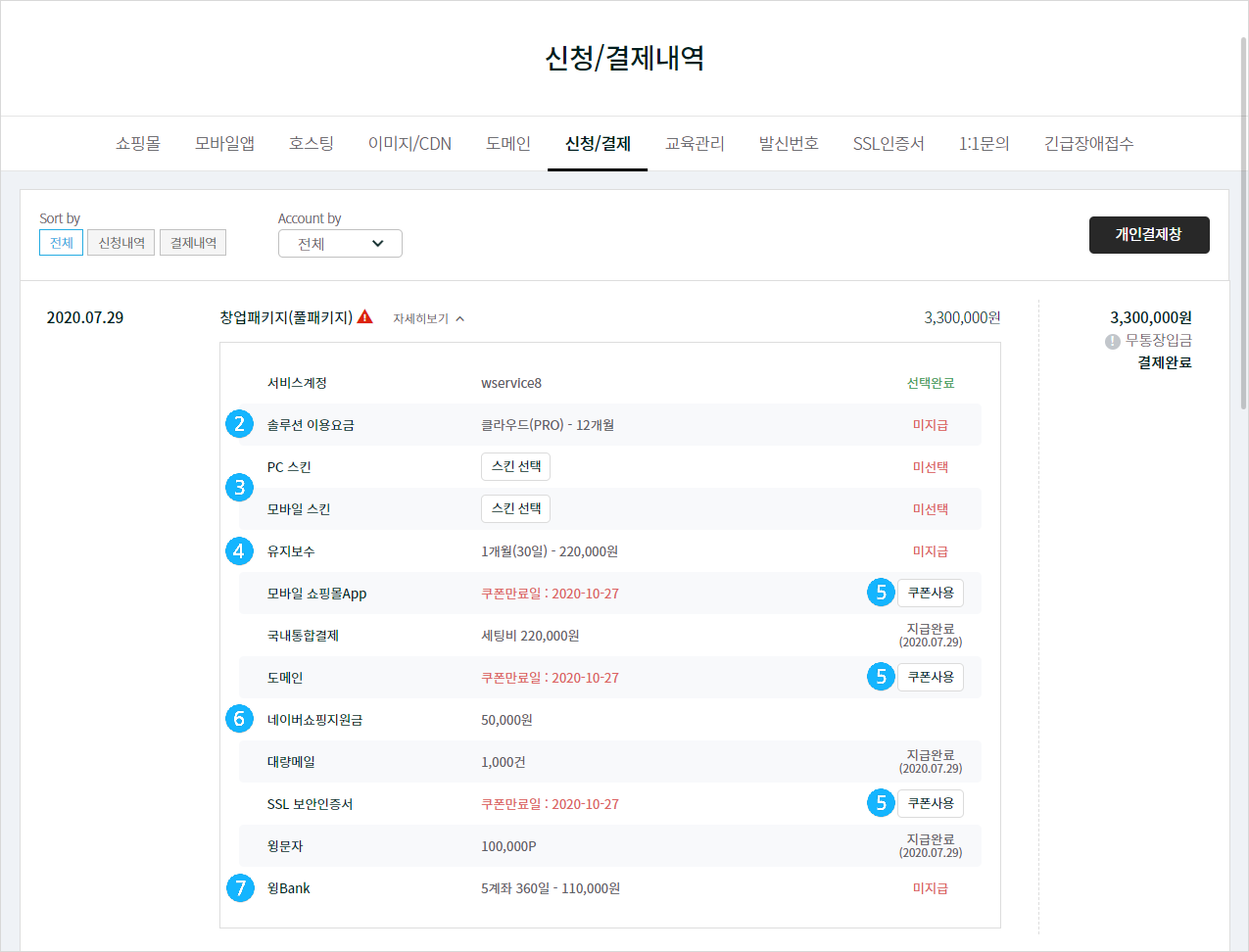Click the 무통장입금 payment method text
This screenshot has height=952, width=1249.
(x=1159, y=341)
